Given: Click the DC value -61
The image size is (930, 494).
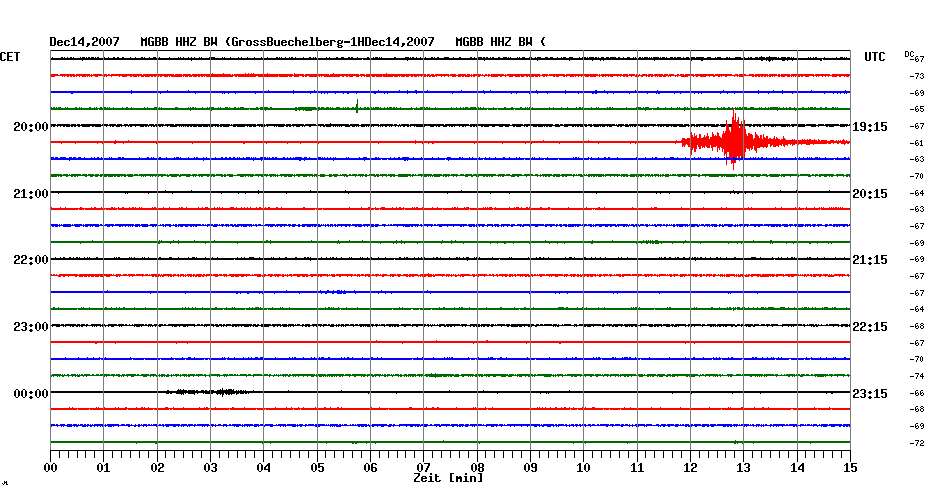Looking at the screenshot, I should pos(917,144).
